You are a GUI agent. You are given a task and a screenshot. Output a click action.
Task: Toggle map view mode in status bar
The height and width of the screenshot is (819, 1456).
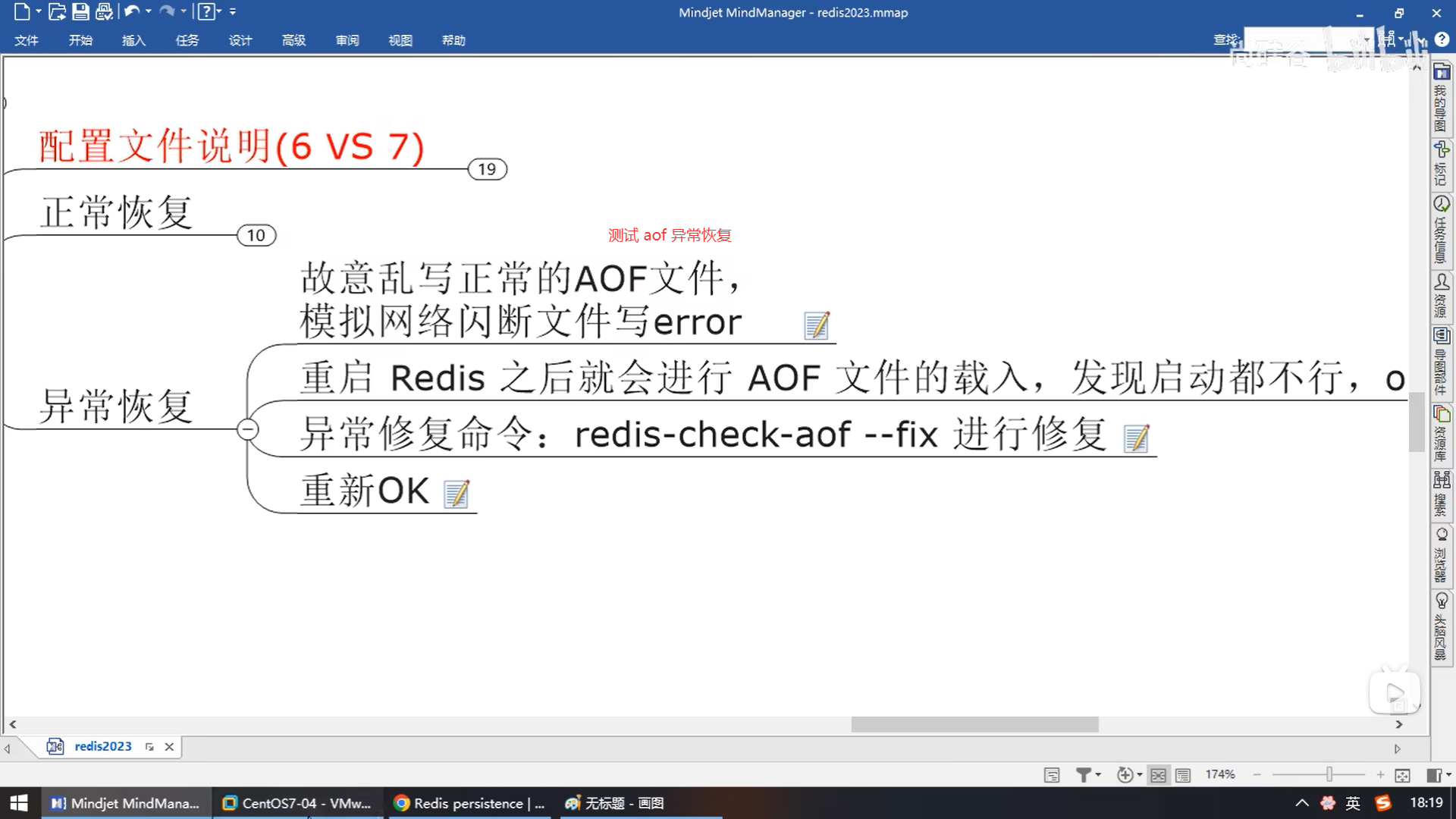(1158, 774)
